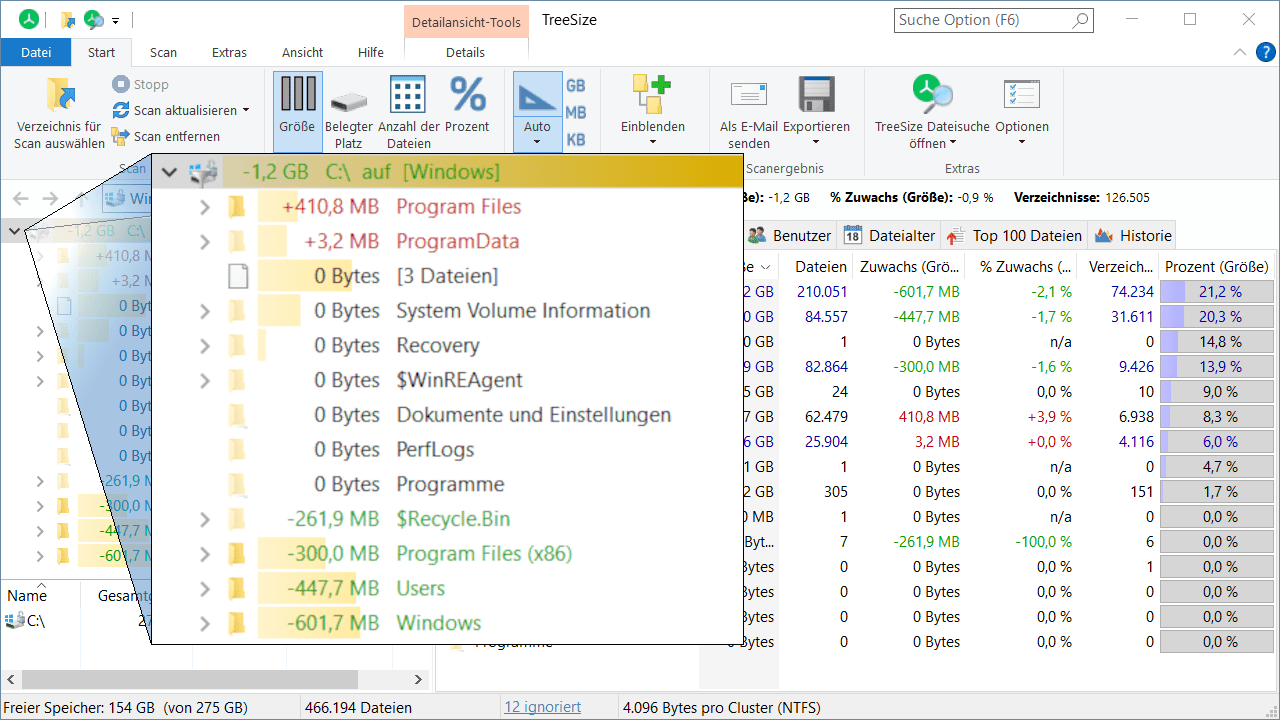Switch view mode to Belegter Platz
The image size is (1280, 720).
348,112
